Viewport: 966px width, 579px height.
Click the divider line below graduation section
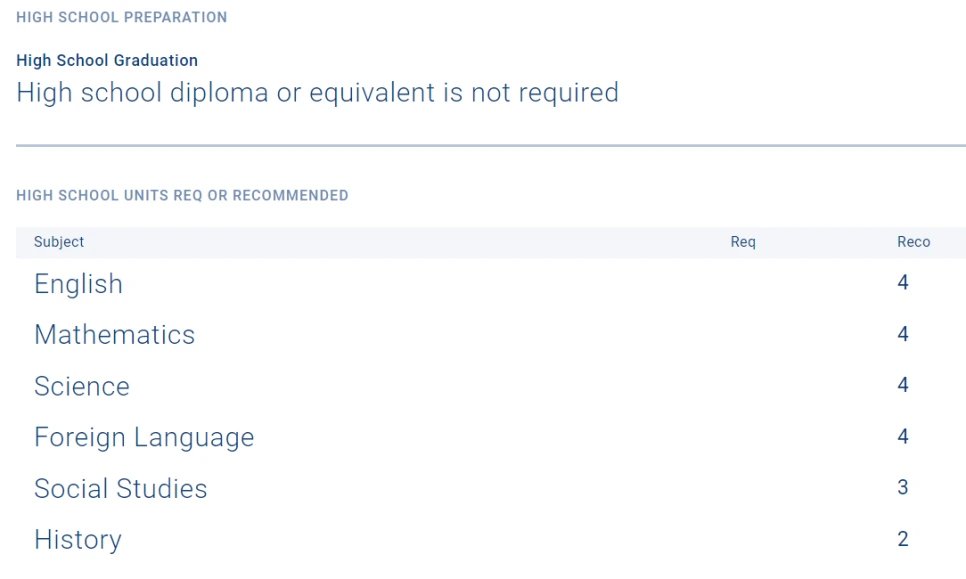click(x=490, y=146)
